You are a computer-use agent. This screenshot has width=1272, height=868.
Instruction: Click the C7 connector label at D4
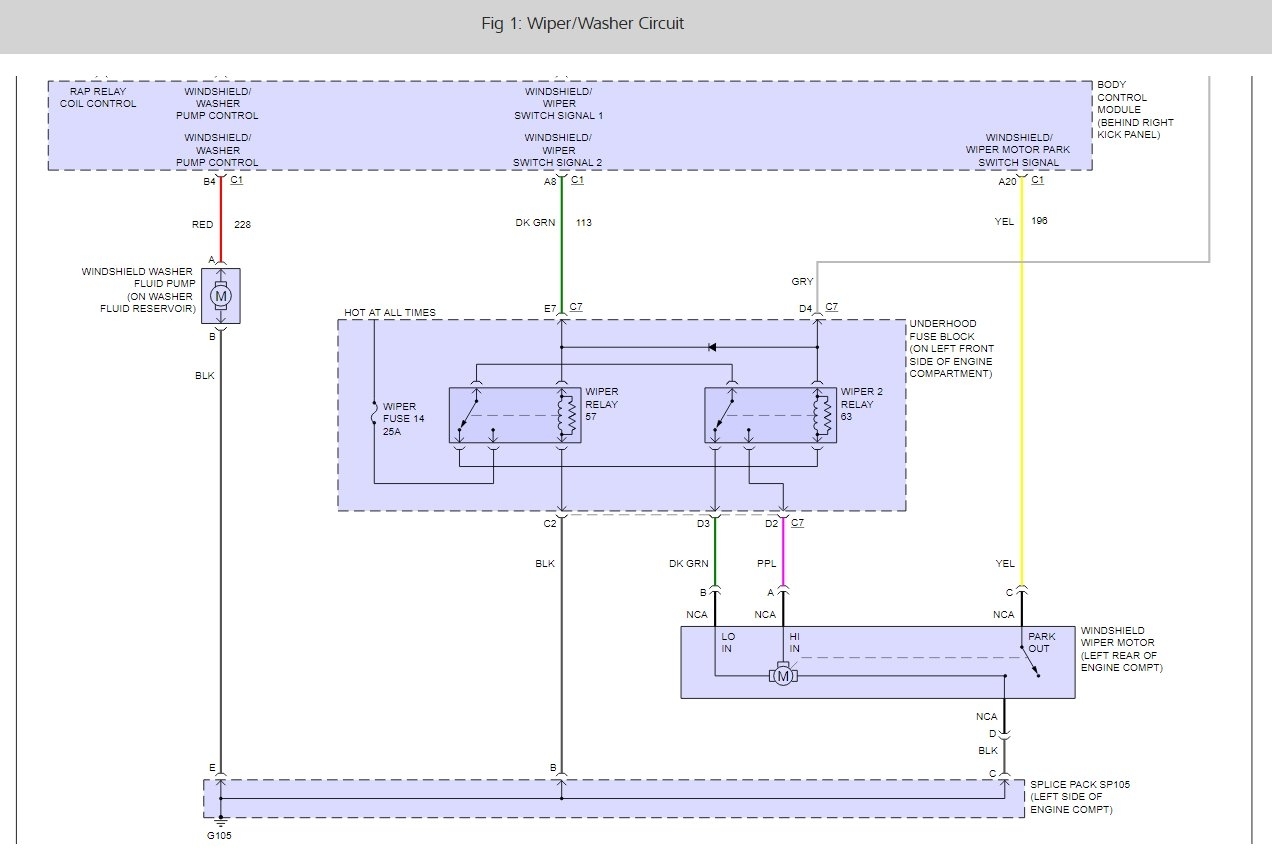tap(832, 307)
